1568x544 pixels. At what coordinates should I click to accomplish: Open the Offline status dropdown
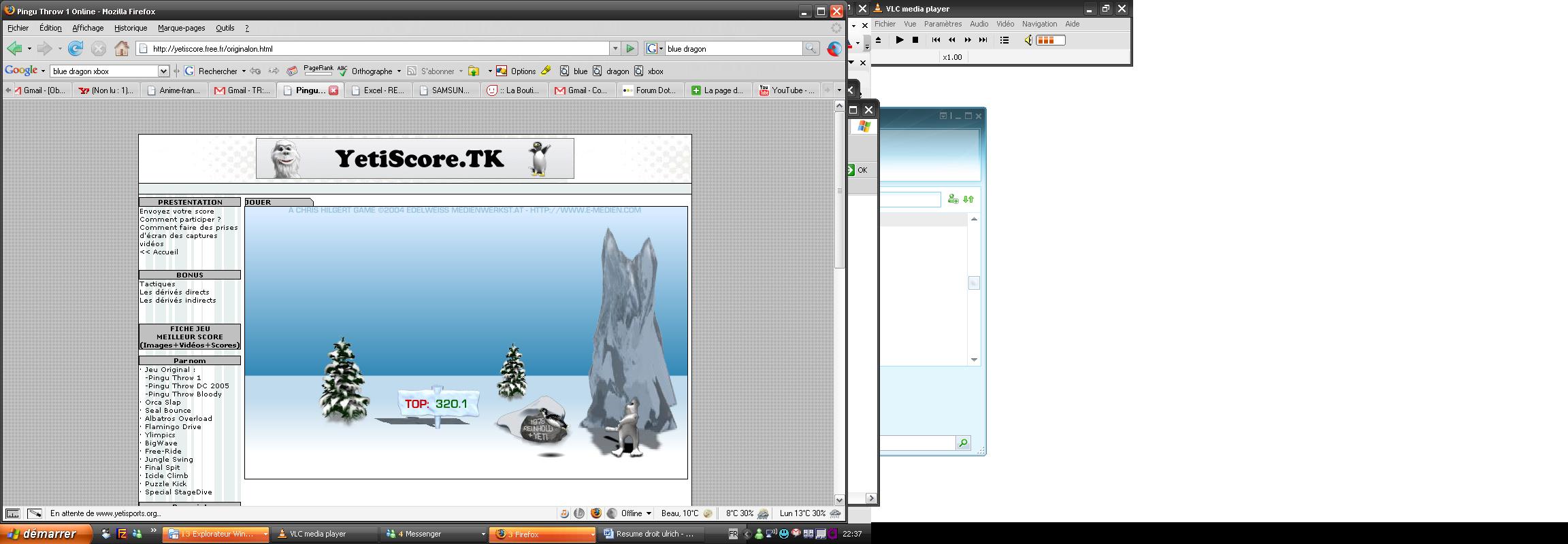click(649, 513)
